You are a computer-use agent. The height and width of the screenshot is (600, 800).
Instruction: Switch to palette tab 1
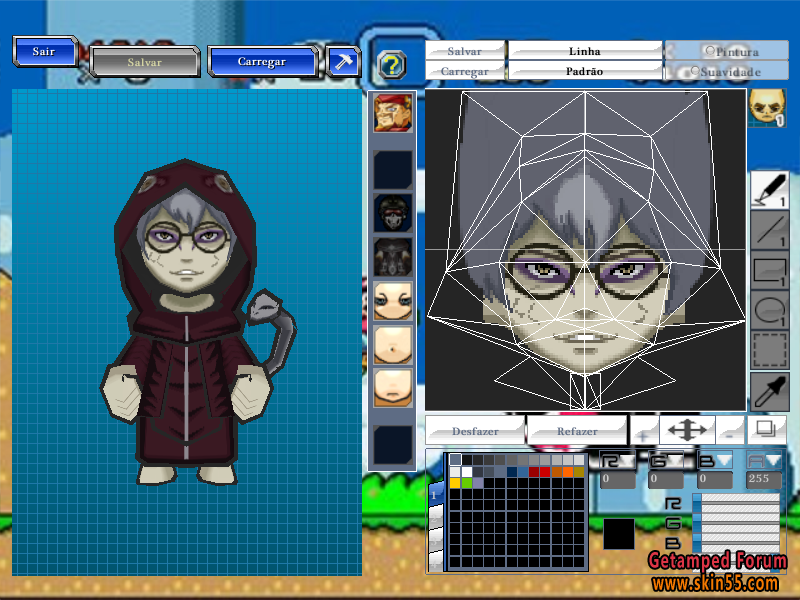pyautogui.click(x=435, y=495)
